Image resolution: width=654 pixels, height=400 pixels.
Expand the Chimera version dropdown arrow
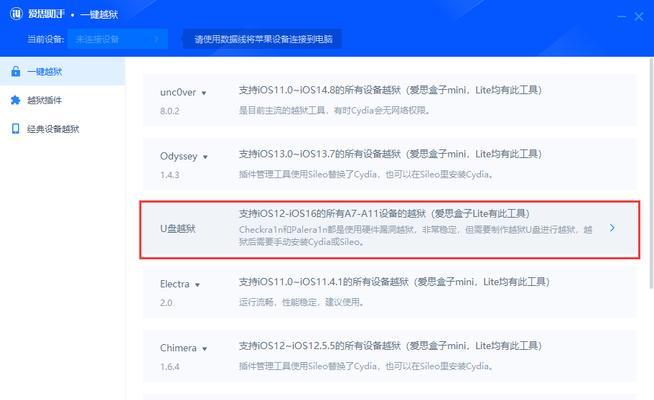[x=205, y=349]
